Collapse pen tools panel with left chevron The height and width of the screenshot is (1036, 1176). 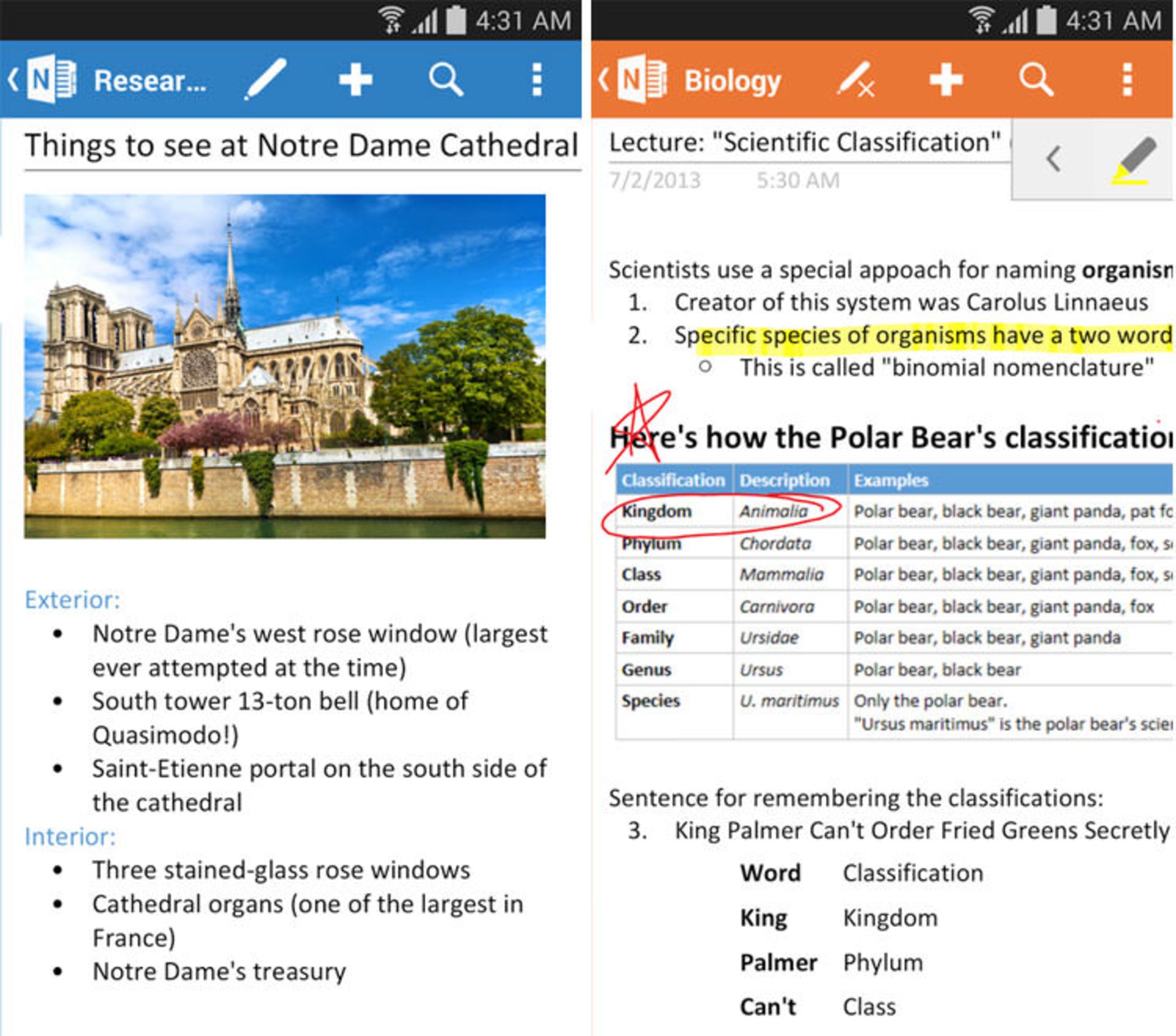tap(1053, 159)
